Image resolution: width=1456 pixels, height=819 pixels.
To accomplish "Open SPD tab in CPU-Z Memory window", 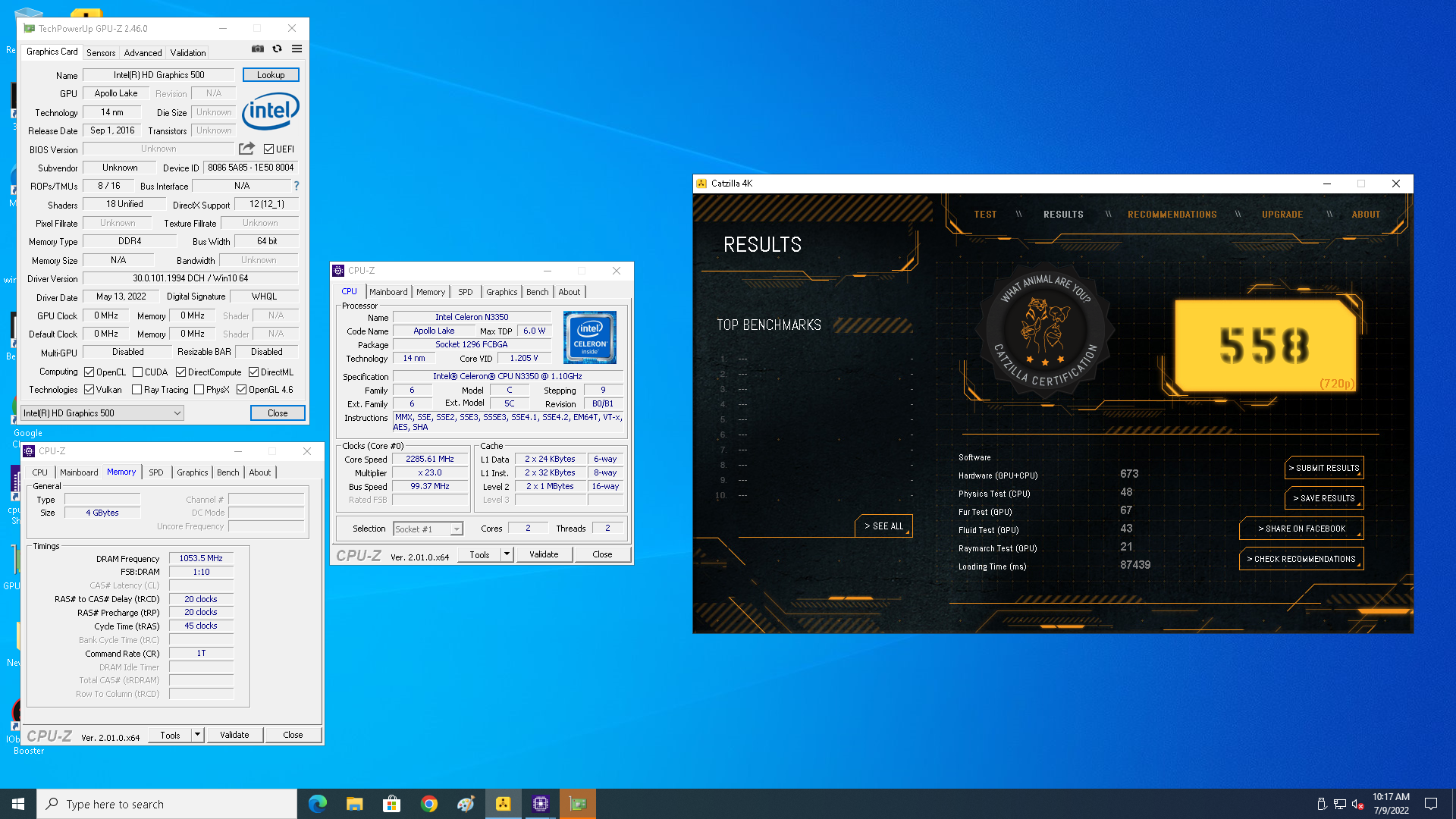I will 156,472.
